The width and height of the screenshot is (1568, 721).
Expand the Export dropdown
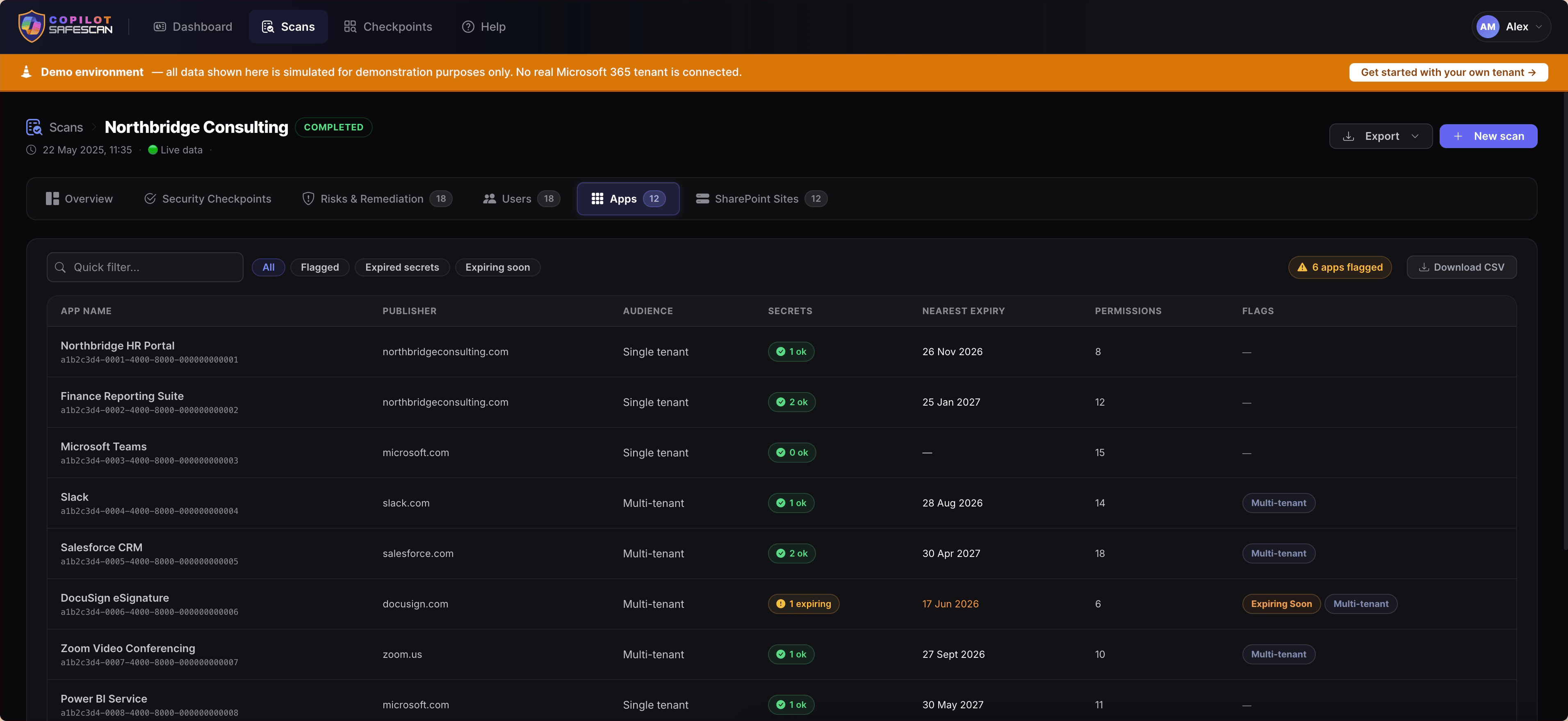[1381, 137]
